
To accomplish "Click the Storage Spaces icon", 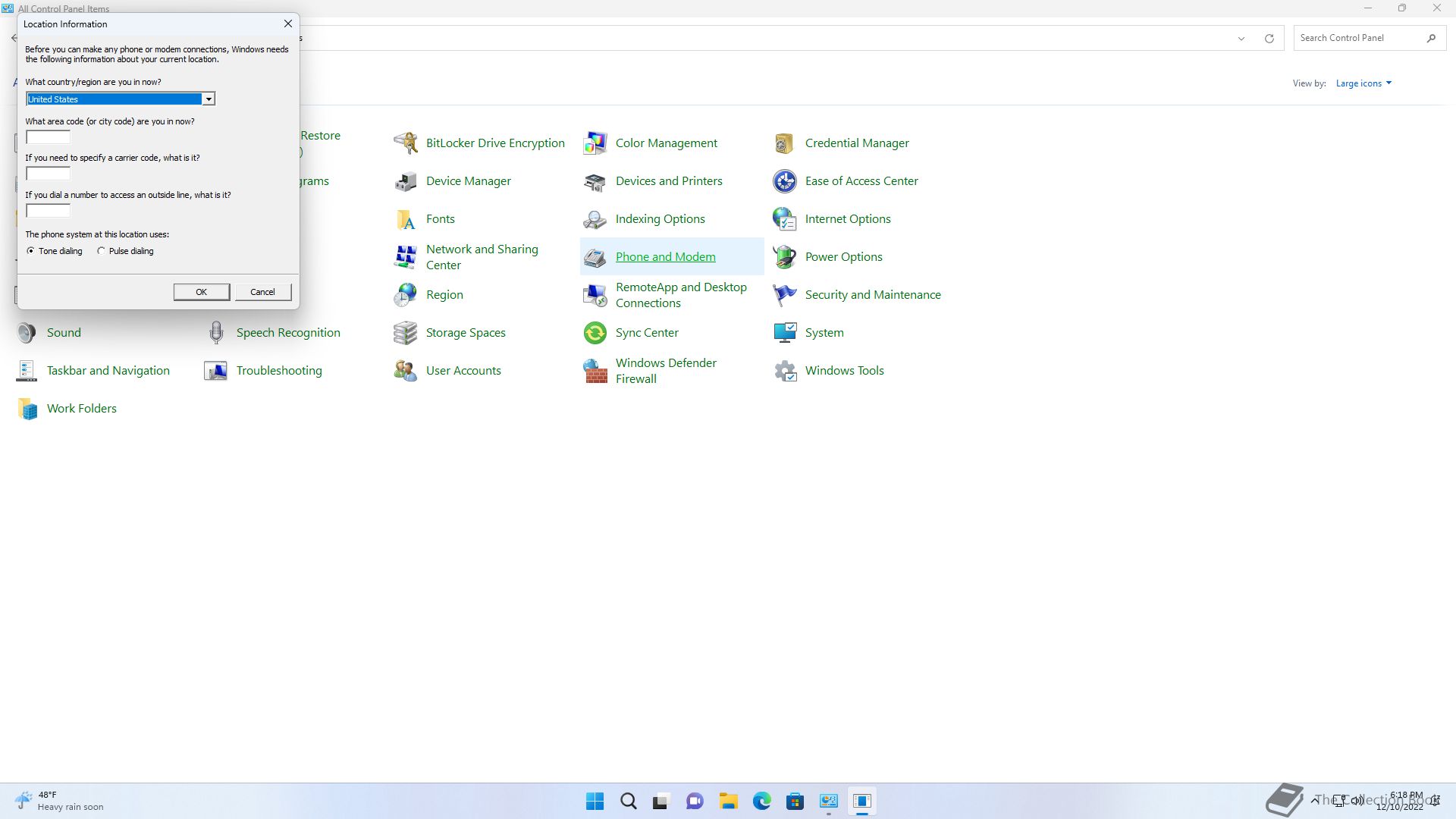I will point(406,333).
